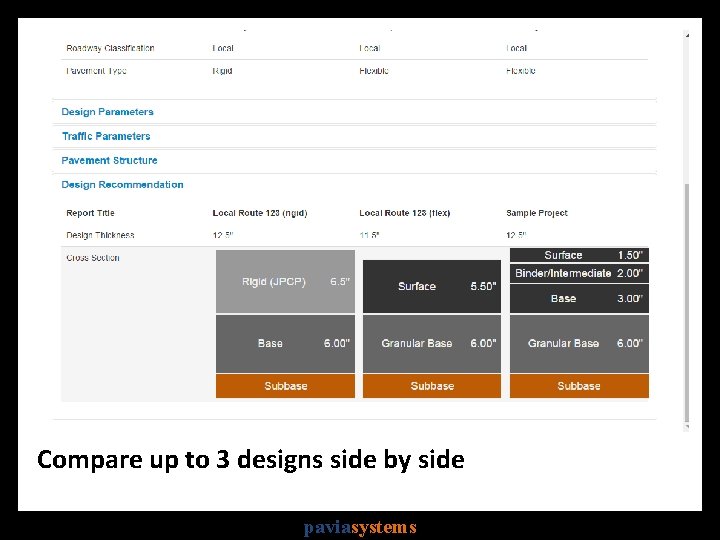
Task: Click the 'Rigid' pavement type value
Action: (222, 71)
